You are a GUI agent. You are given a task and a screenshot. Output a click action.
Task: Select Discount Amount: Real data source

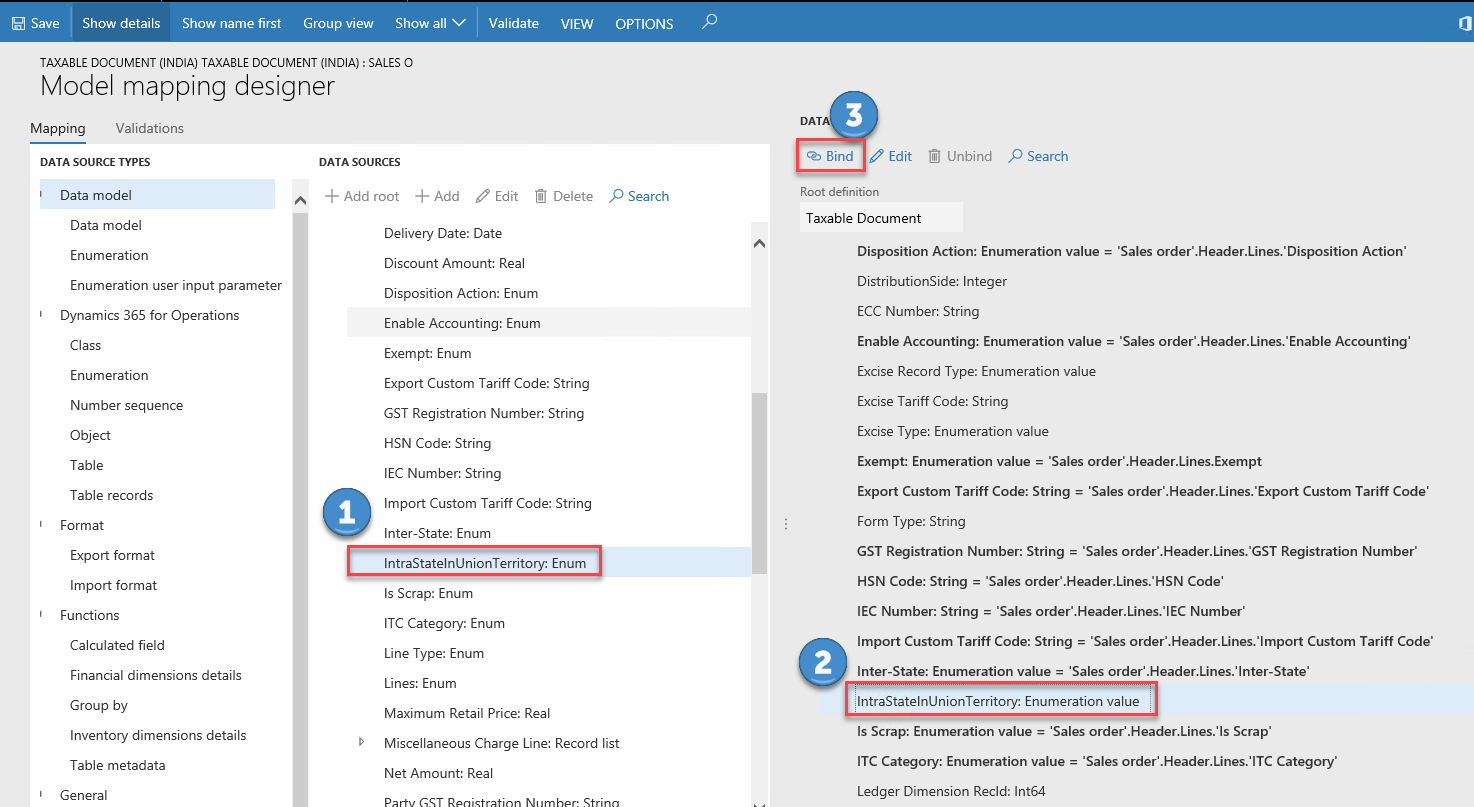coord(454,263)
